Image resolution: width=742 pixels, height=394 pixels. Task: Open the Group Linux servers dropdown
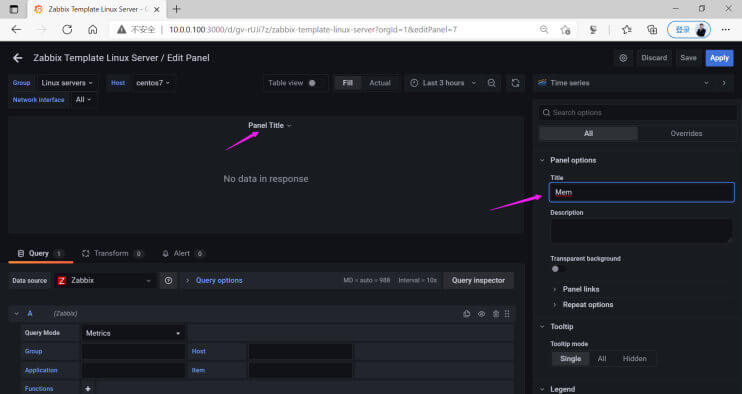[67, 83]
